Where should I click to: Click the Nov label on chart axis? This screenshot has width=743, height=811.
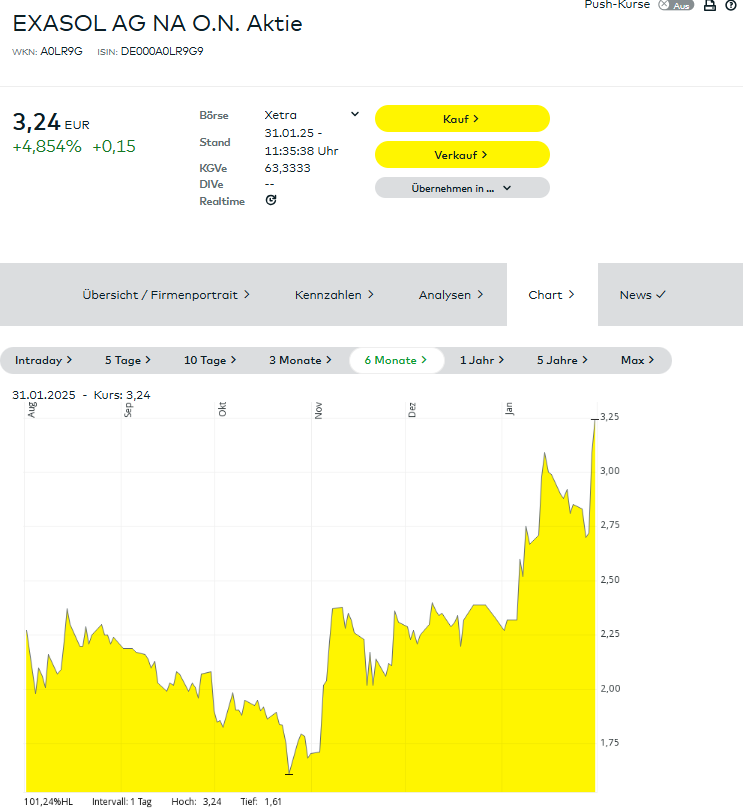pos(319,410)
